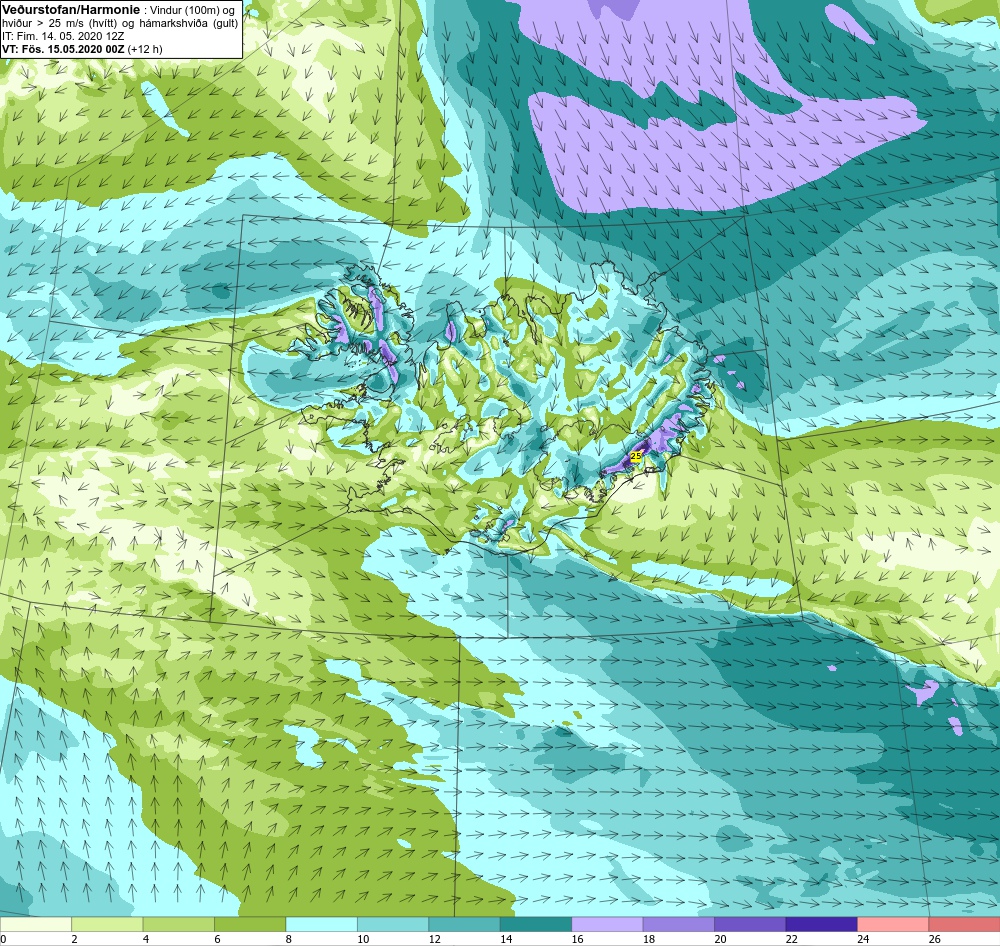Click the 'IT: Fim. 14. 05. 2020 12Z' line
This screenshot has width=1000, height=946.
pos(63,36)
